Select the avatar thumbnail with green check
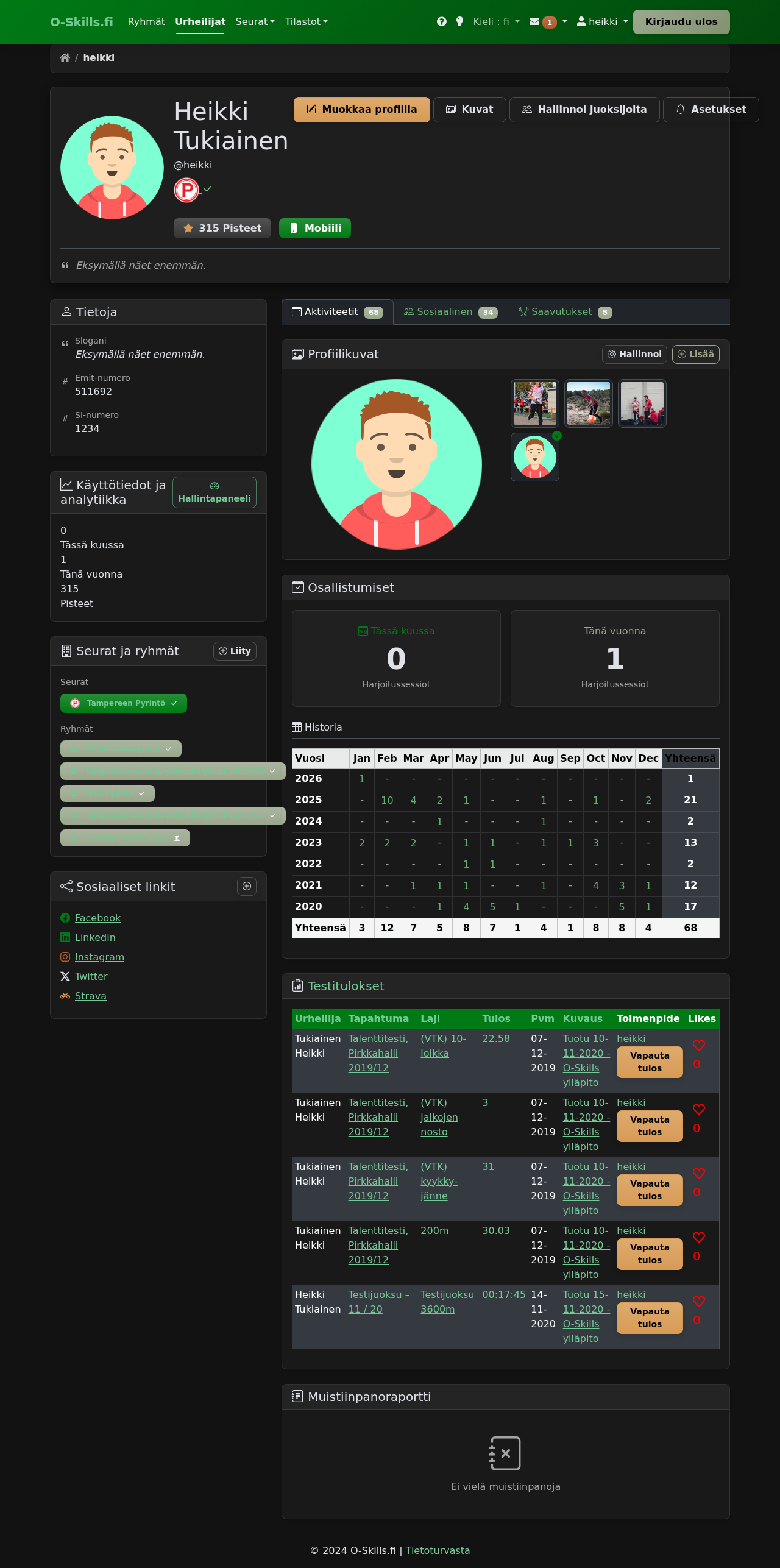This screenshot has height=1568, width=780. coord(535,457)
